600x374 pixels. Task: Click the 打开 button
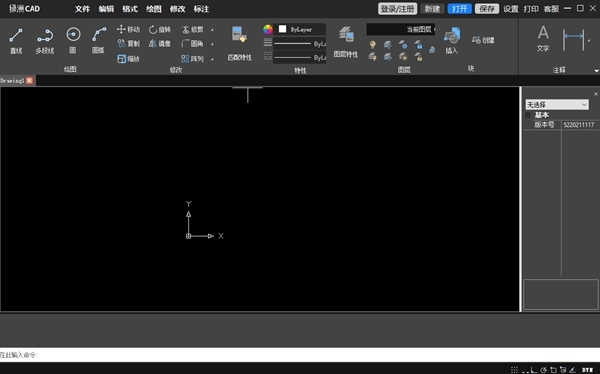click(x=460, y=9)
